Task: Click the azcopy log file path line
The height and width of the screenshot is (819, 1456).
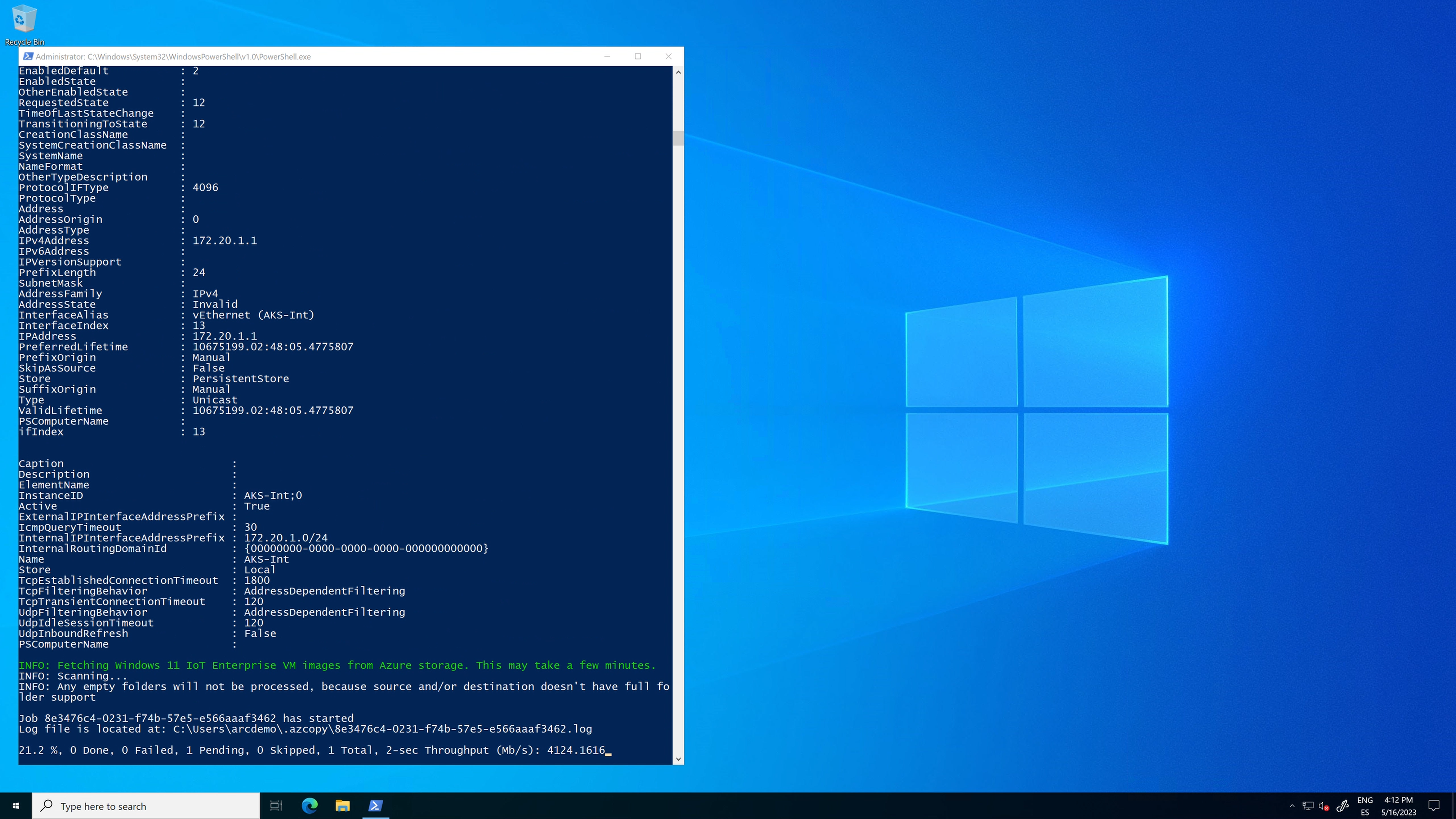Action: [305, 730]
